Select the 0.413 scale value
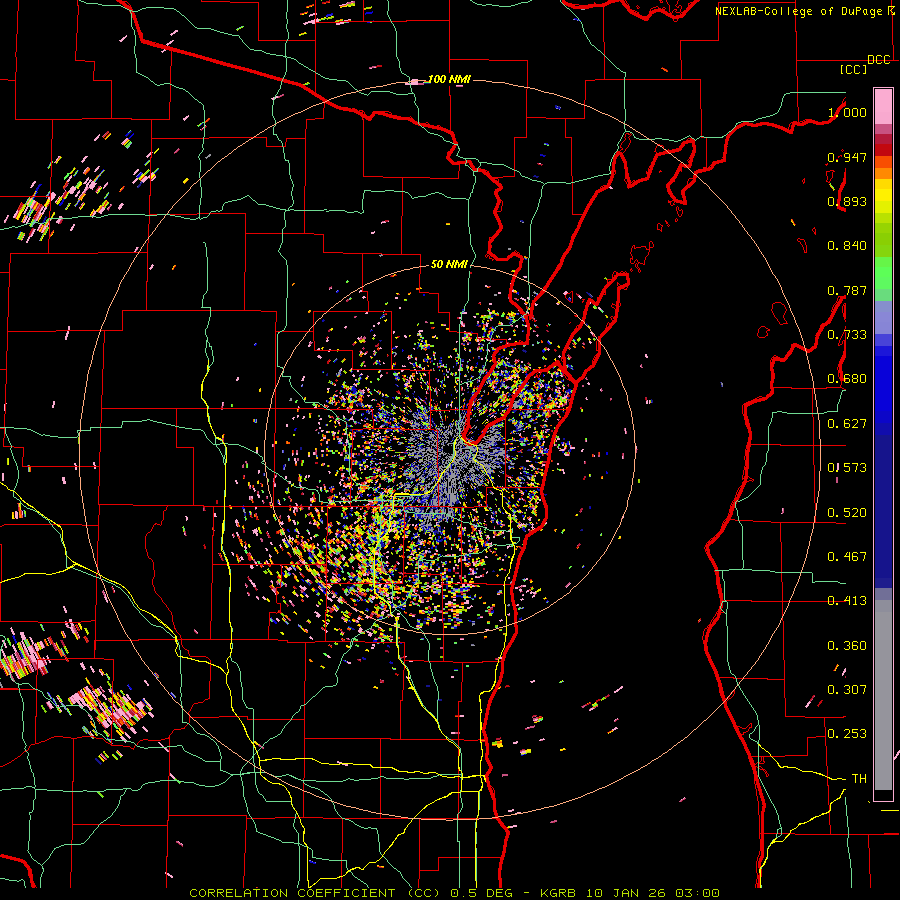Viewport: 900px width, 900px height. pos(847,601)
